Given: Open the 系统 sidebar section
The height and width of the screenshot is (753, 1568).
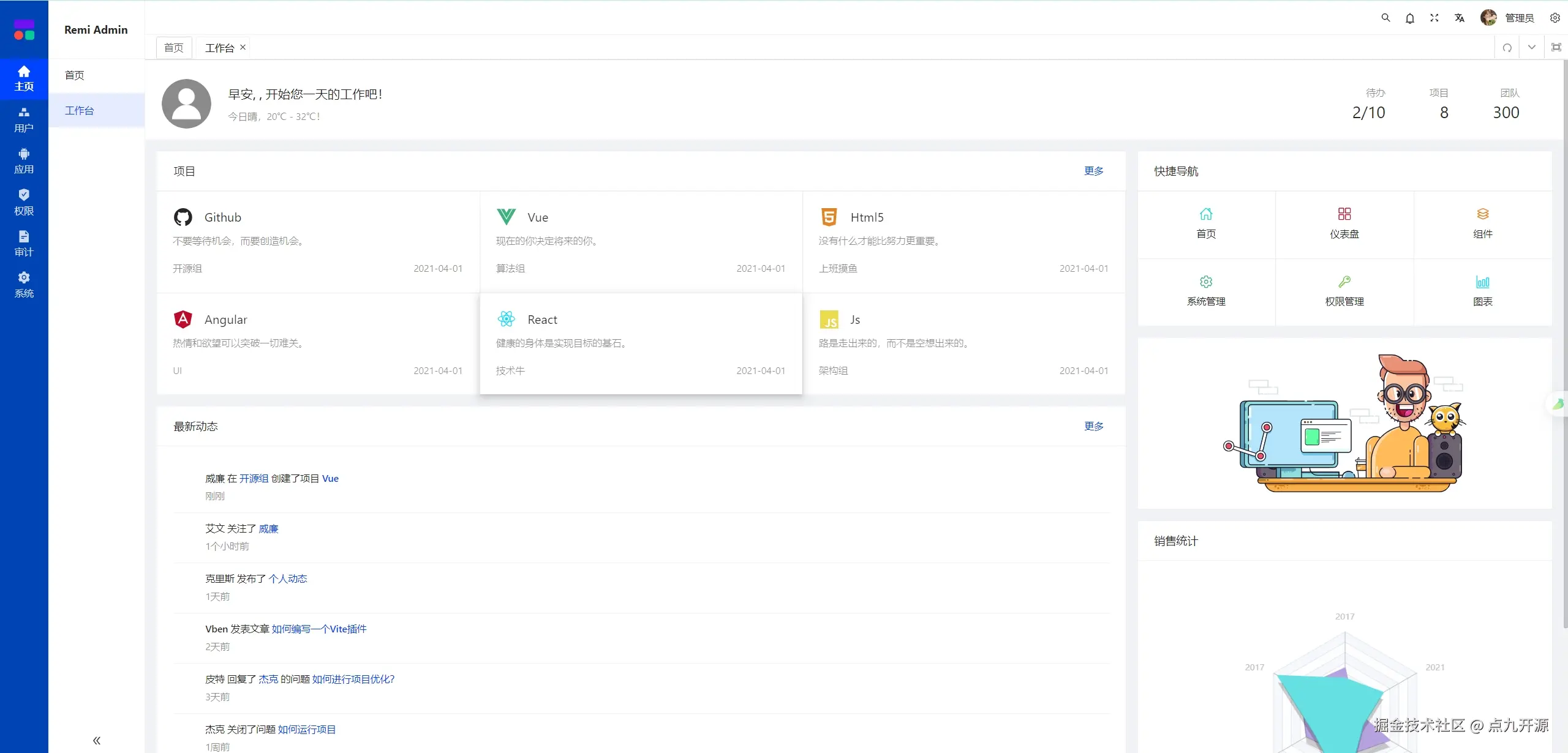Looking at the screenshot, I should pyautogui.click(x=24, y=285).
